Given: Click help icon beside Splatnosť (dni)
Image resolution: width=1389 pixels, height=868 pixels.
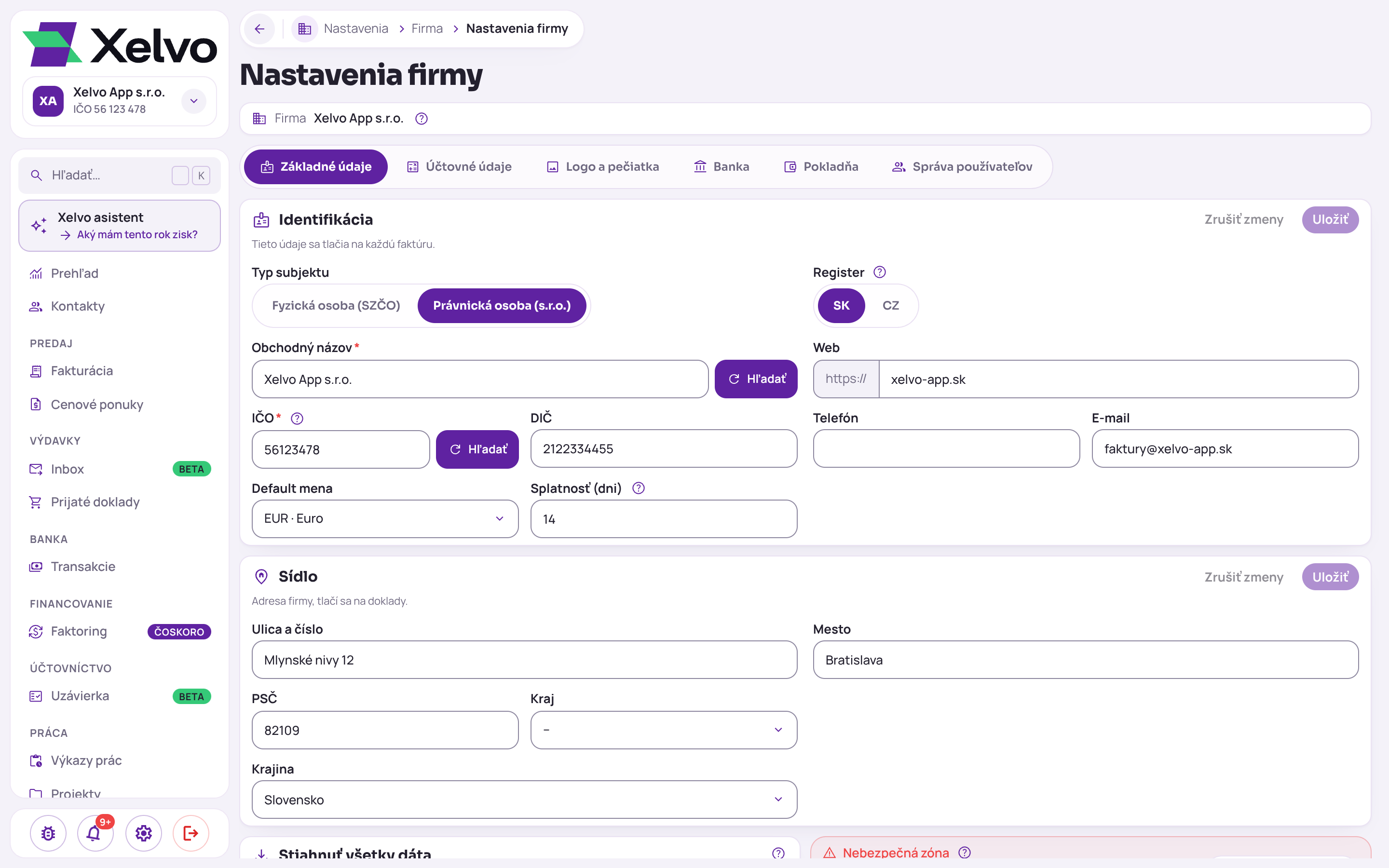Looking at the screenshot, I should click(x=638, y=488).
